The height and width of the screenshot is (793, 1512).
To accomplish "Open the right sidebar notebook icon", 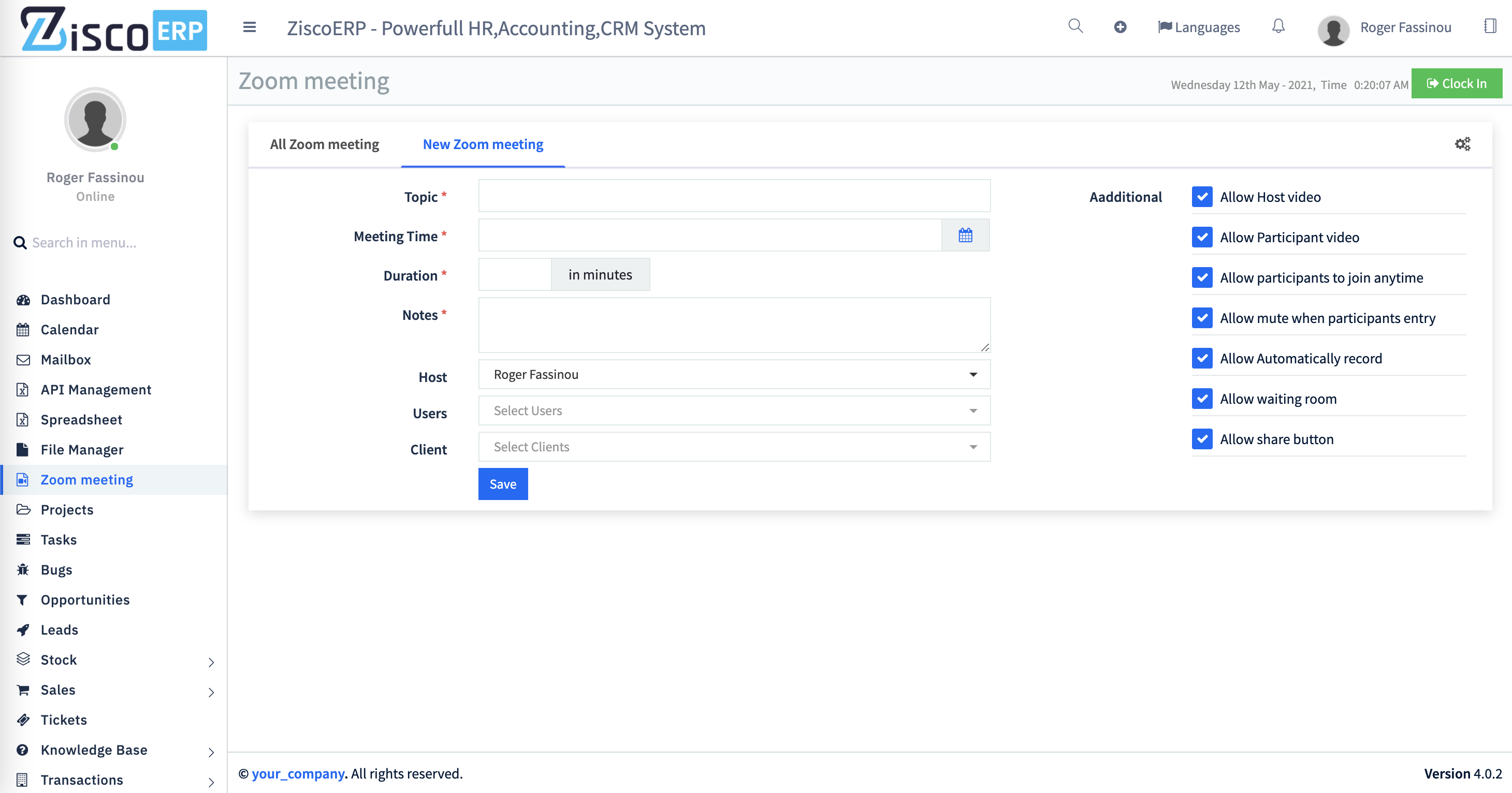I will point(1490,26).
